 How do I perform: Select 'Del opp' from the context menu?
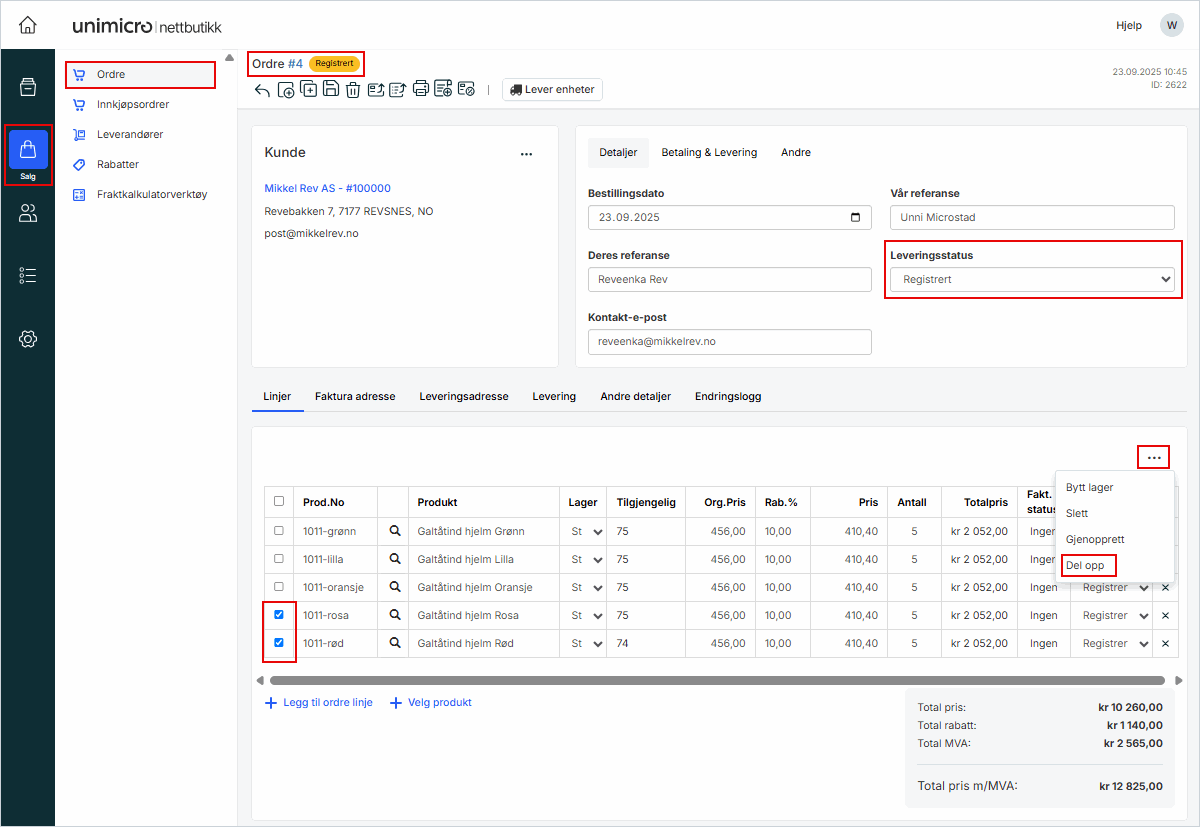(x=1085, y=565)
